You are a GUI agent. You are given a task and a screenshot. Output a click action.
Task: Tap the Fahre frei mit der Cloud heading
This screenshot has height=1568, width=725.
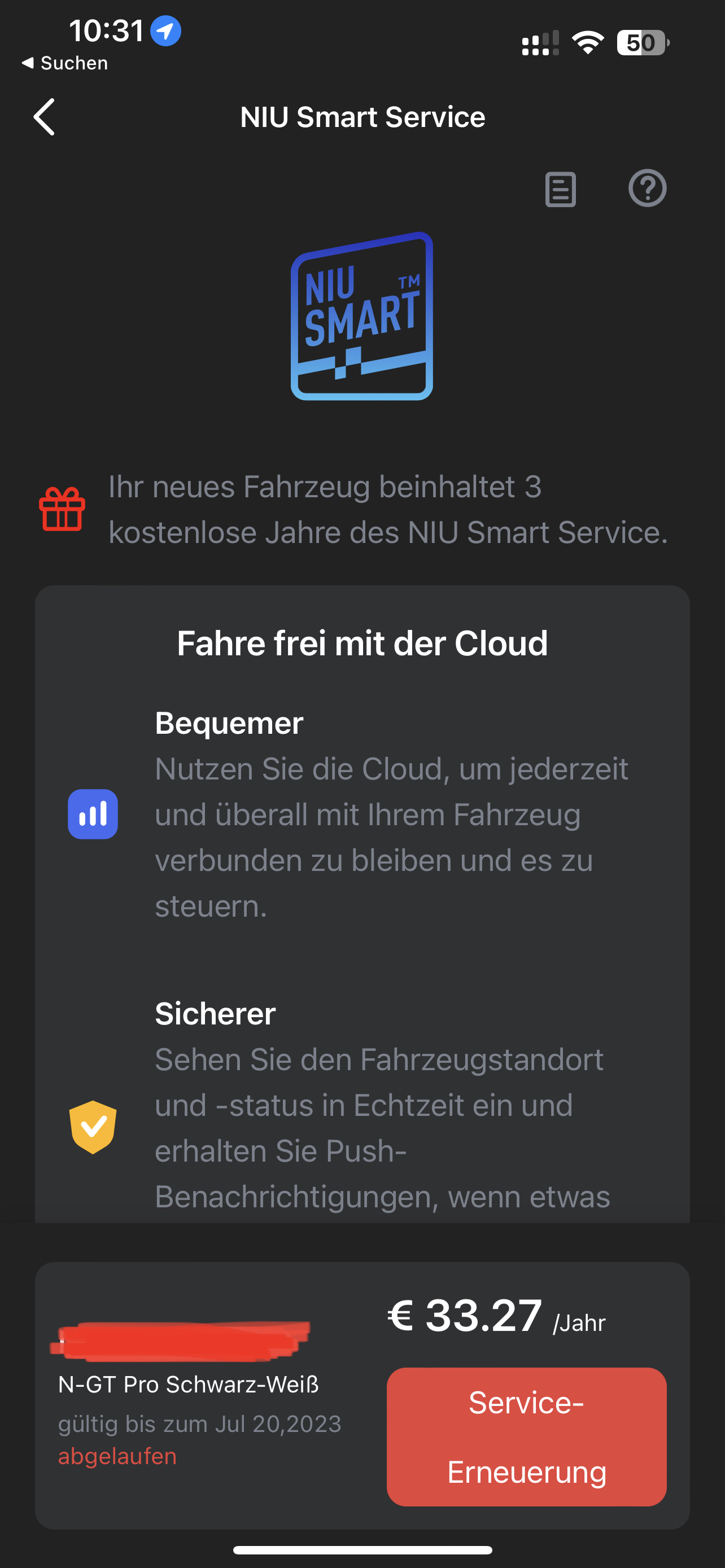(362, 643)
